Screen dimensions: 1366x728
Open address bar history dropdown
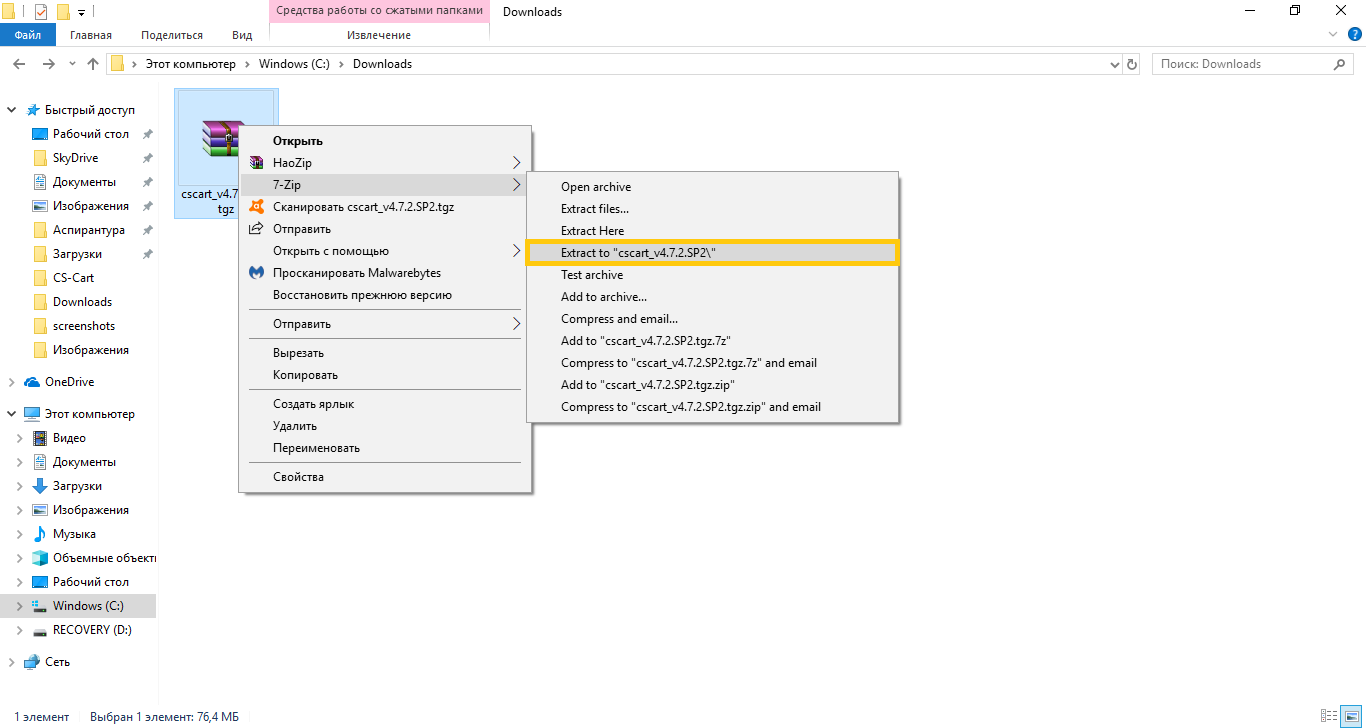[1116, 64]
